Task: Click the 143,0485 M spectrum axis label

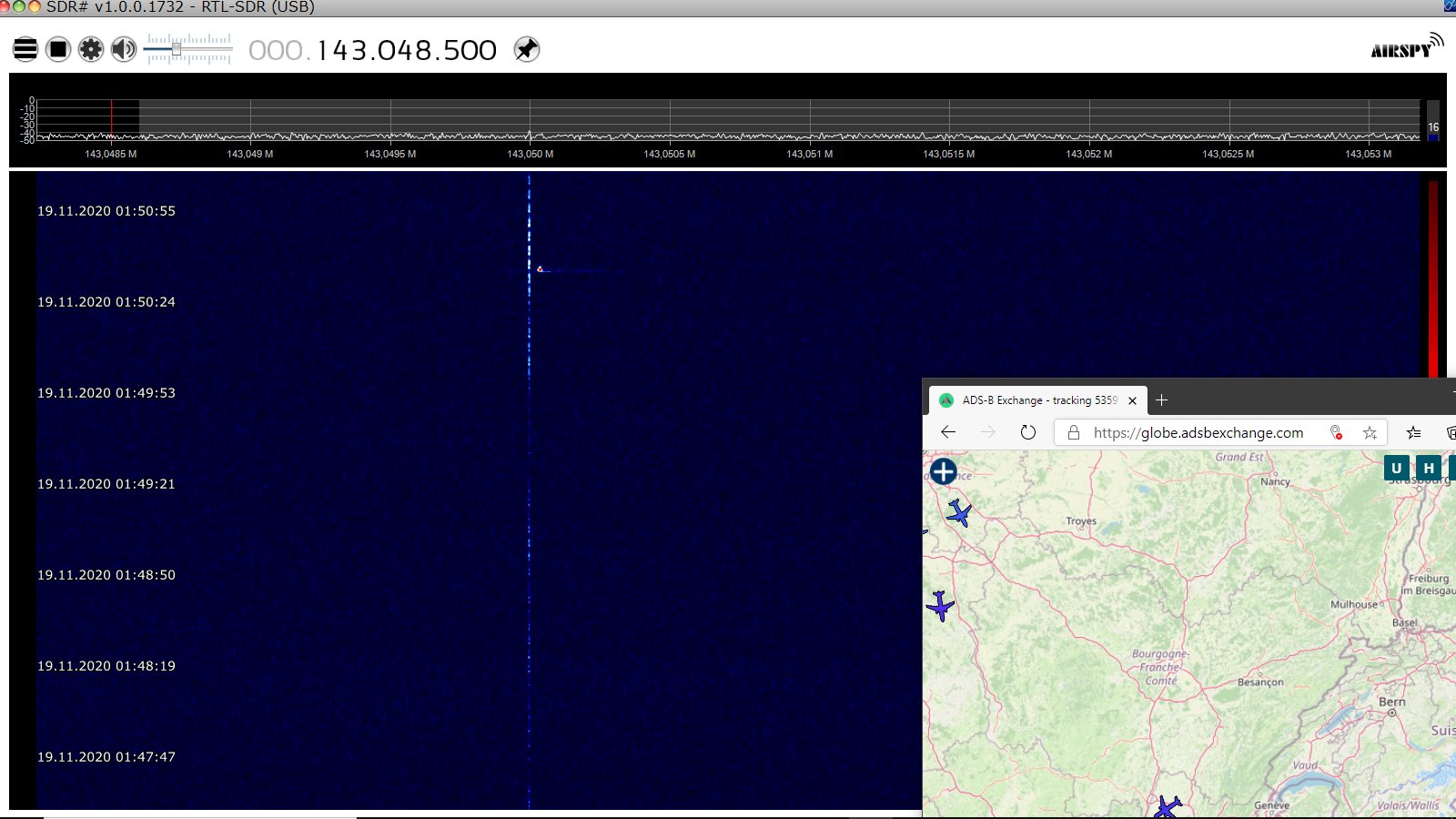Action: [x=111, y=154]
